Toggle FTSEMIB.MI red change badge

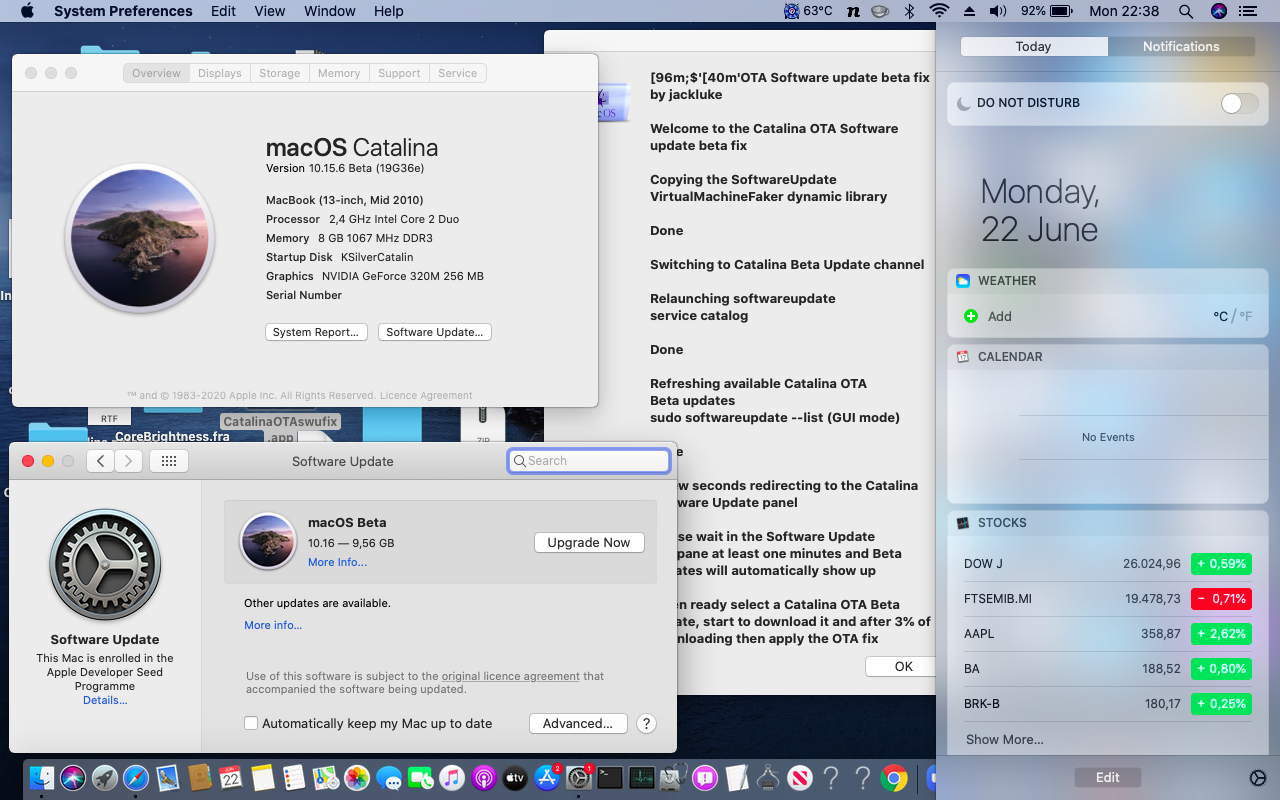click(1222, 599)
